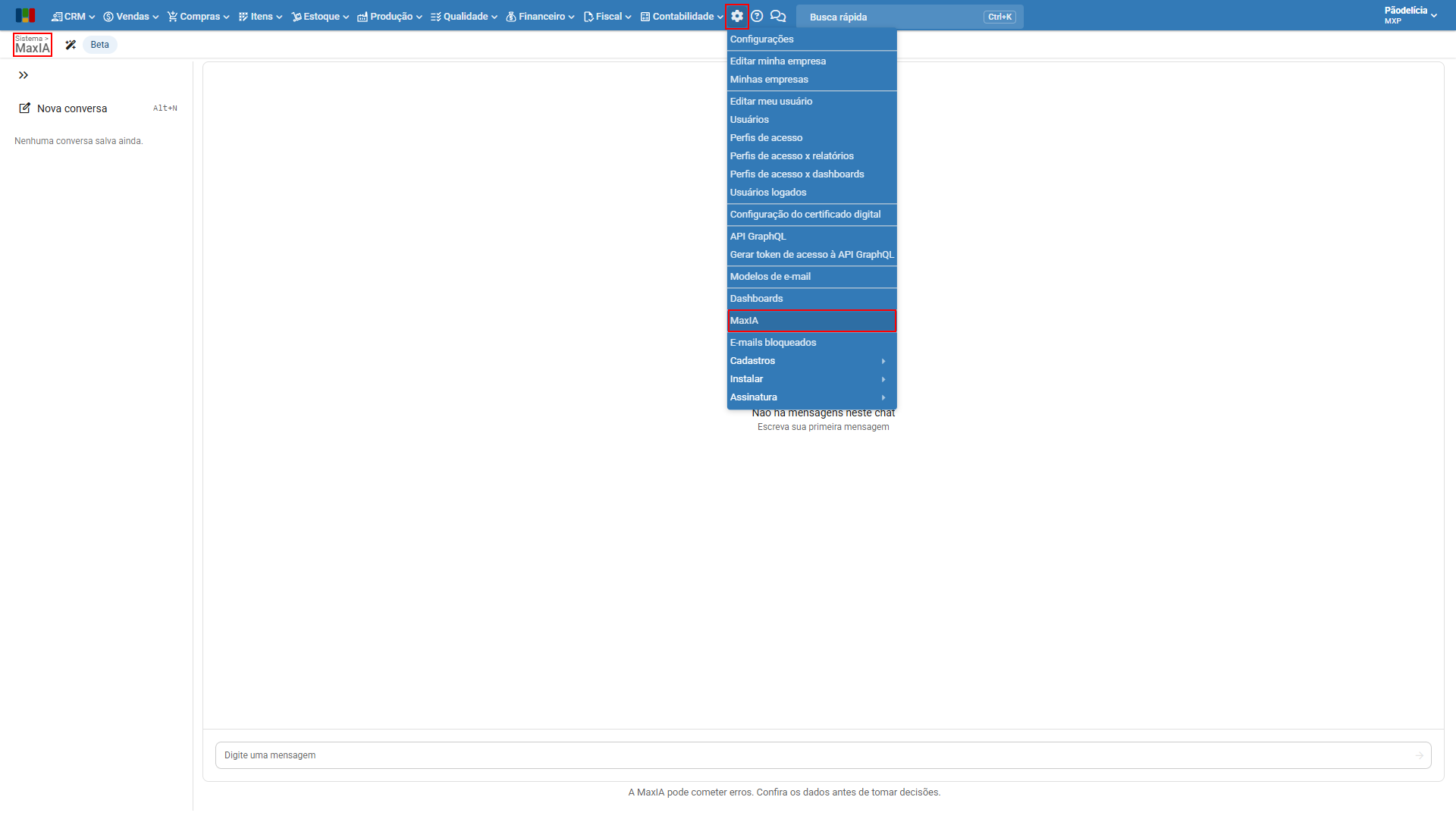Select Perfis de acesso x dashboards
This screenshot has height=819, width=1456.
coord(811,174)
